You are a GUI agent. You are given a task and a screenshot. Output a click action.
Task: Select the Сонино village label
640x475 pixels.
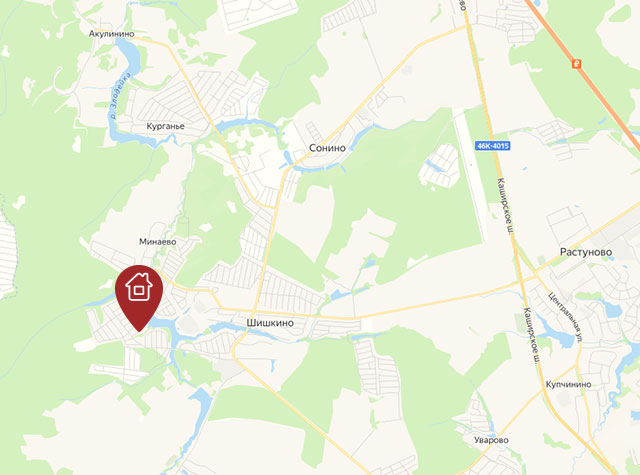[x=327, y=148]
